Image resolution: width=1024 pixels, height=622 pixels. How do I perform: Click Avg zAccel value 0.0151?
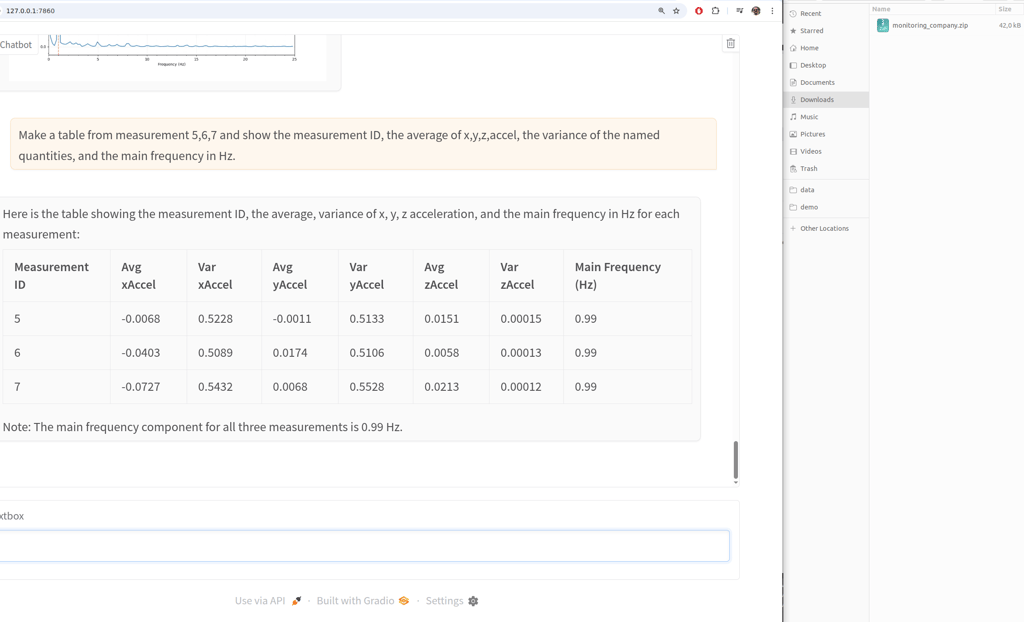(x=441, y=319)
